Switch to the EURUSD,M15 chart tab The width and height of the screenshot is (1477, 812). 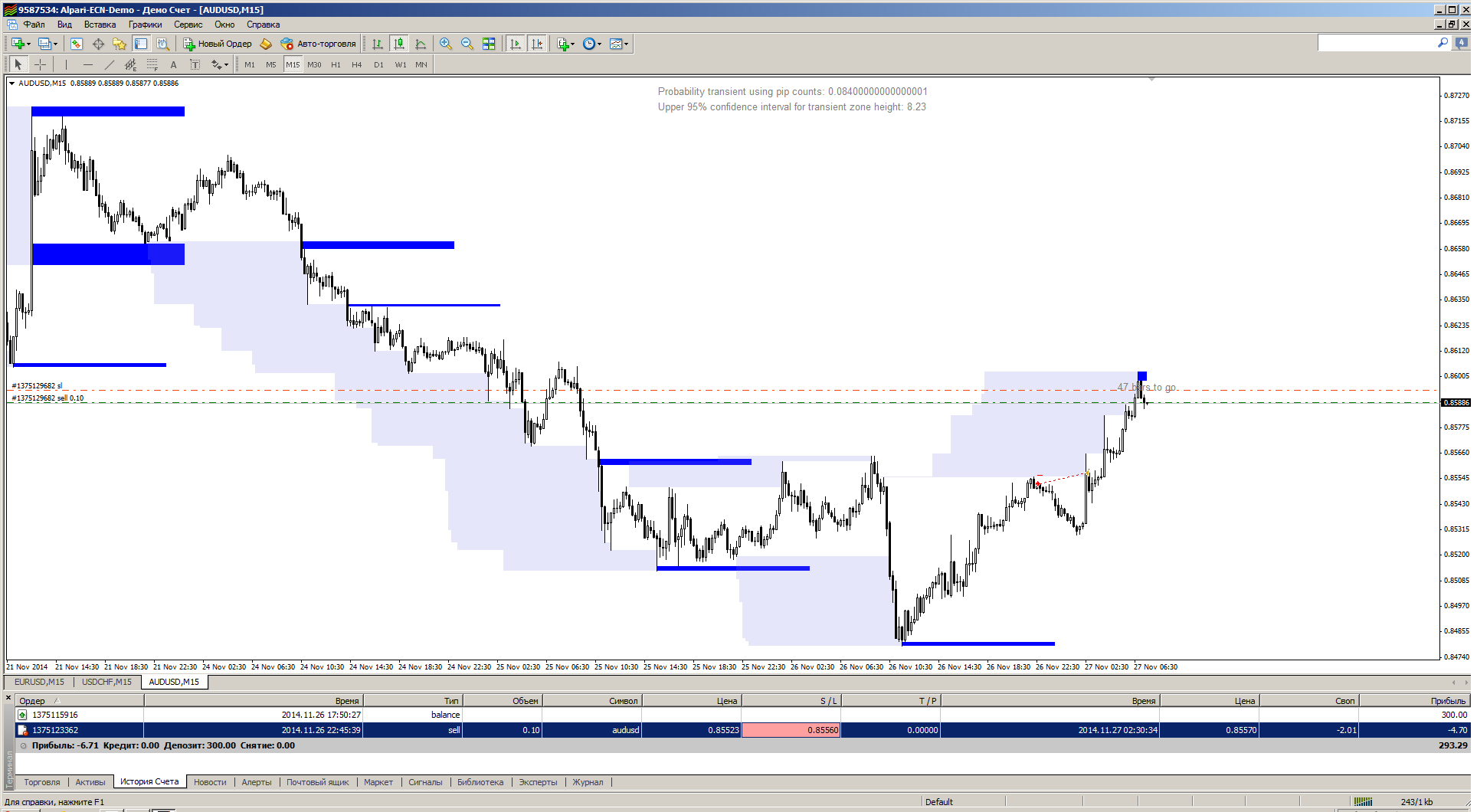pos(40,682)
